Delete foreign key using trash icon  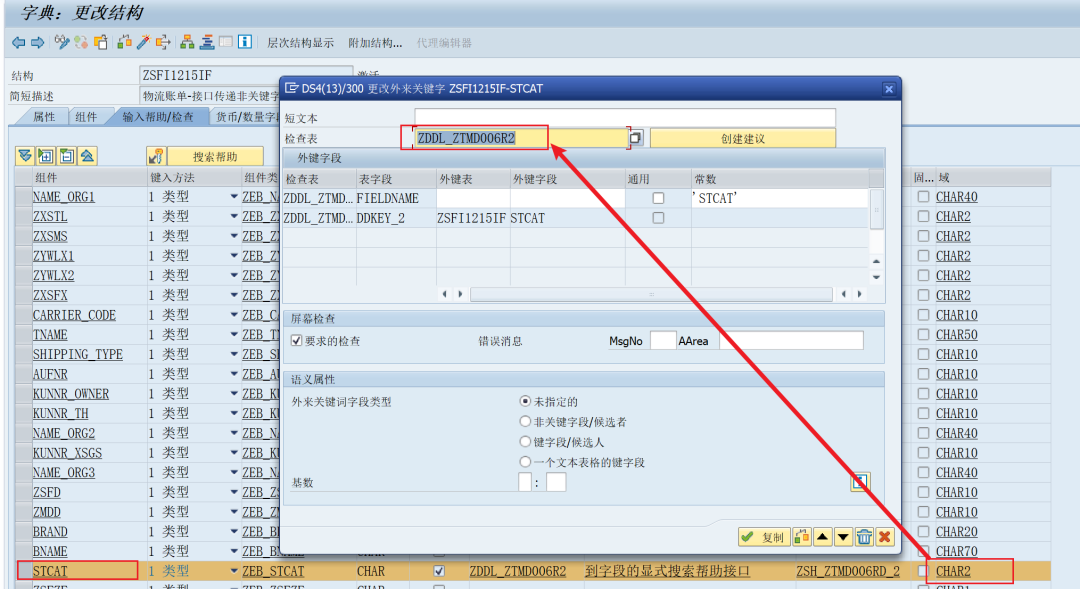click(x=864, y=537)
